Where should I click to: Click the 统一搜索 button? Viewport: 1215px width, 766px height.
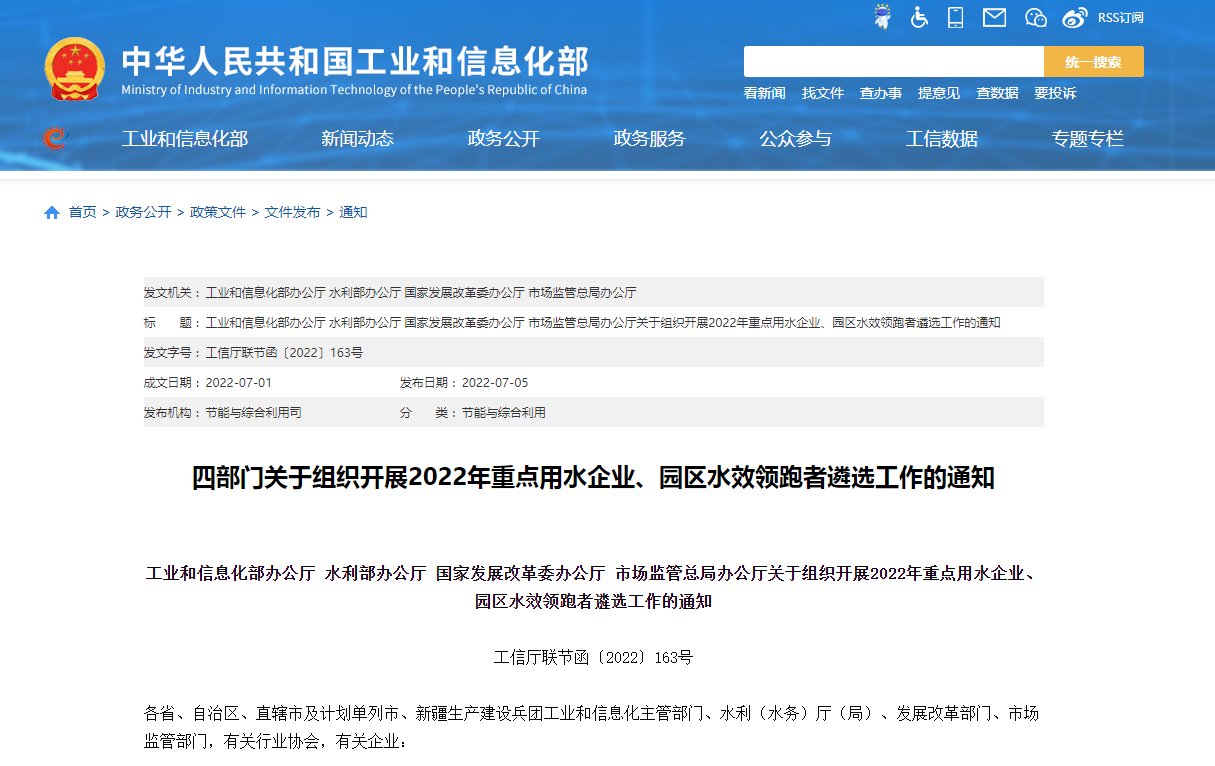click(x=1094, y=62)
